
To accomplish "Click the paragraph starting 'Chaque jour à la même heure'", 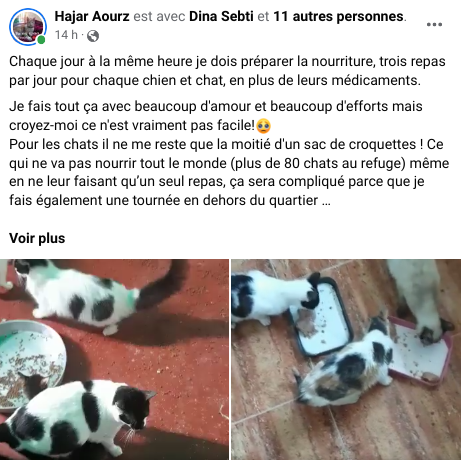I will (x=227, y=71).
